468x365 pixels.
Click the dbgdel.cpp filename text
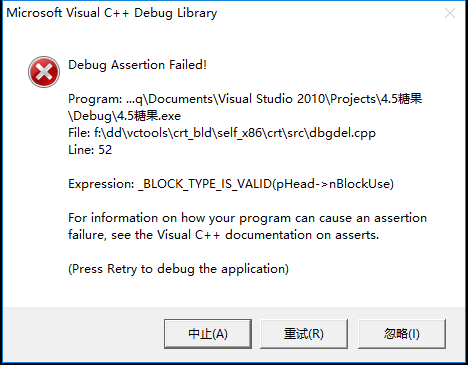click(342, 133)
